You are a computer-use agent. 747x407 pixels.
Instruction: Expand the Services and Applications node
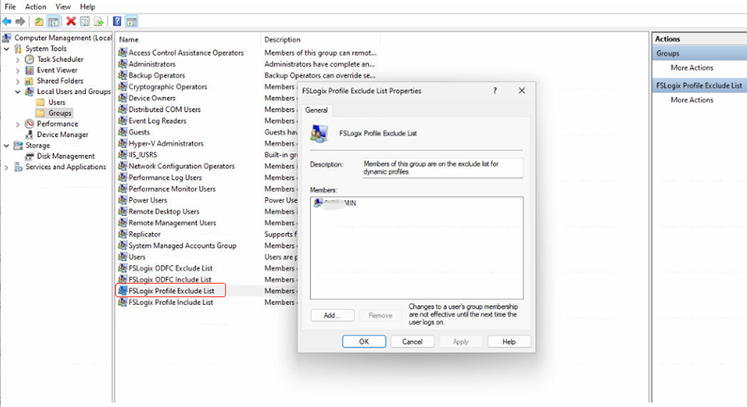coord(7,167)
